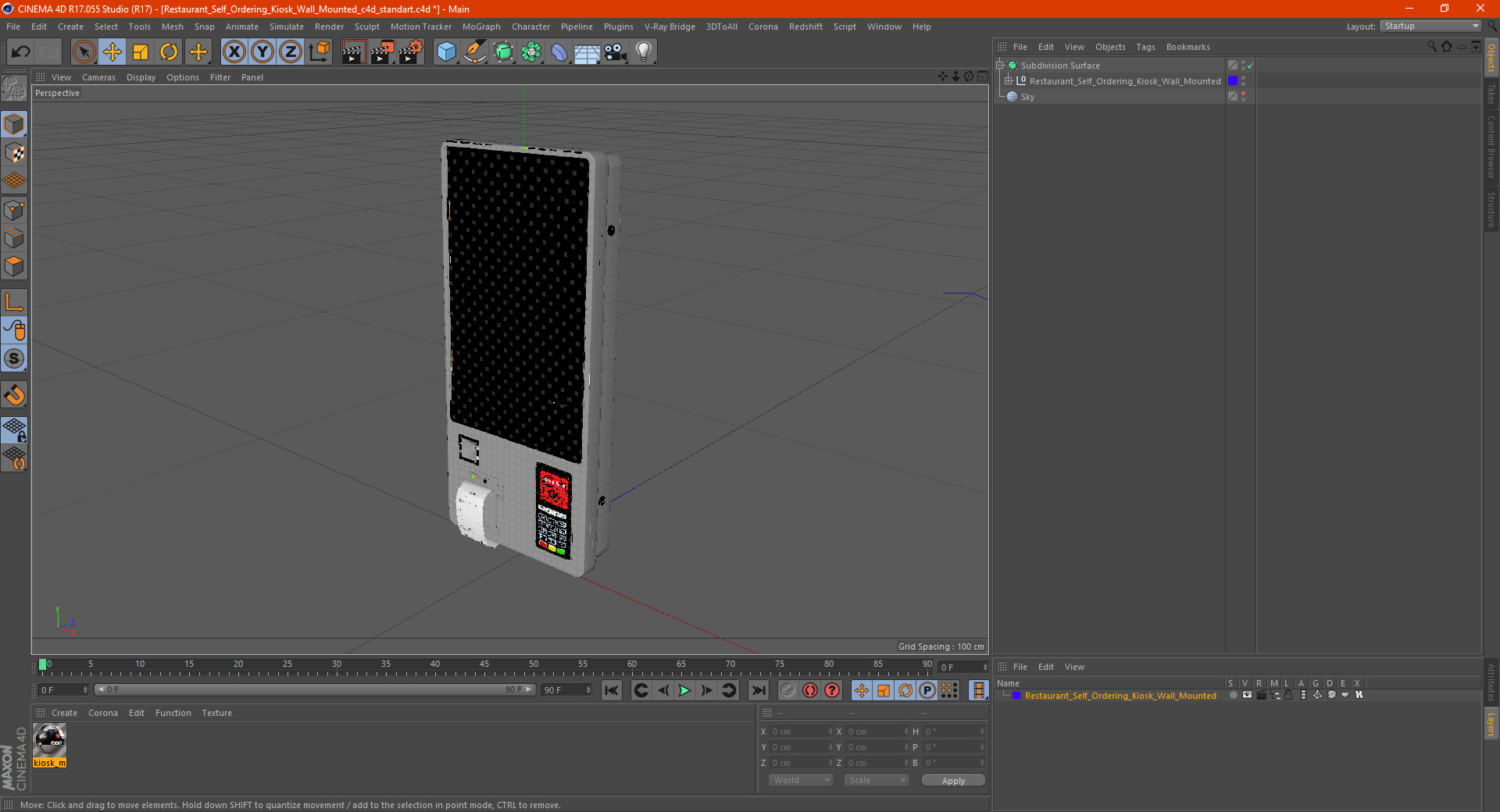Open Tags menu in Object Manager
1500x812 pixels.
tap(1145, 47)
